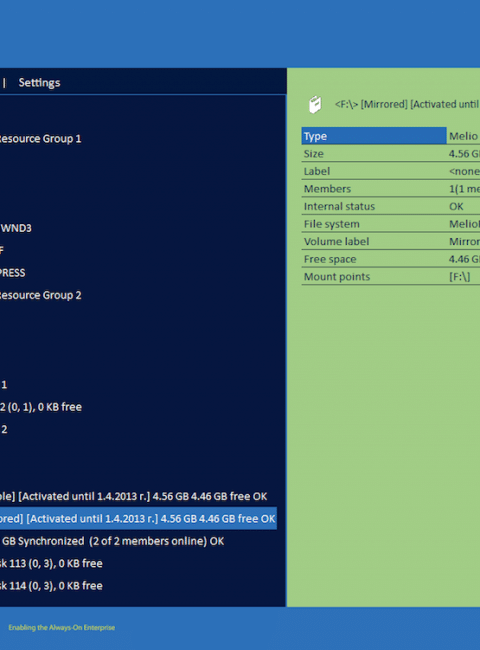
Task: Click the Internal status property row
Action: (390, 206)
